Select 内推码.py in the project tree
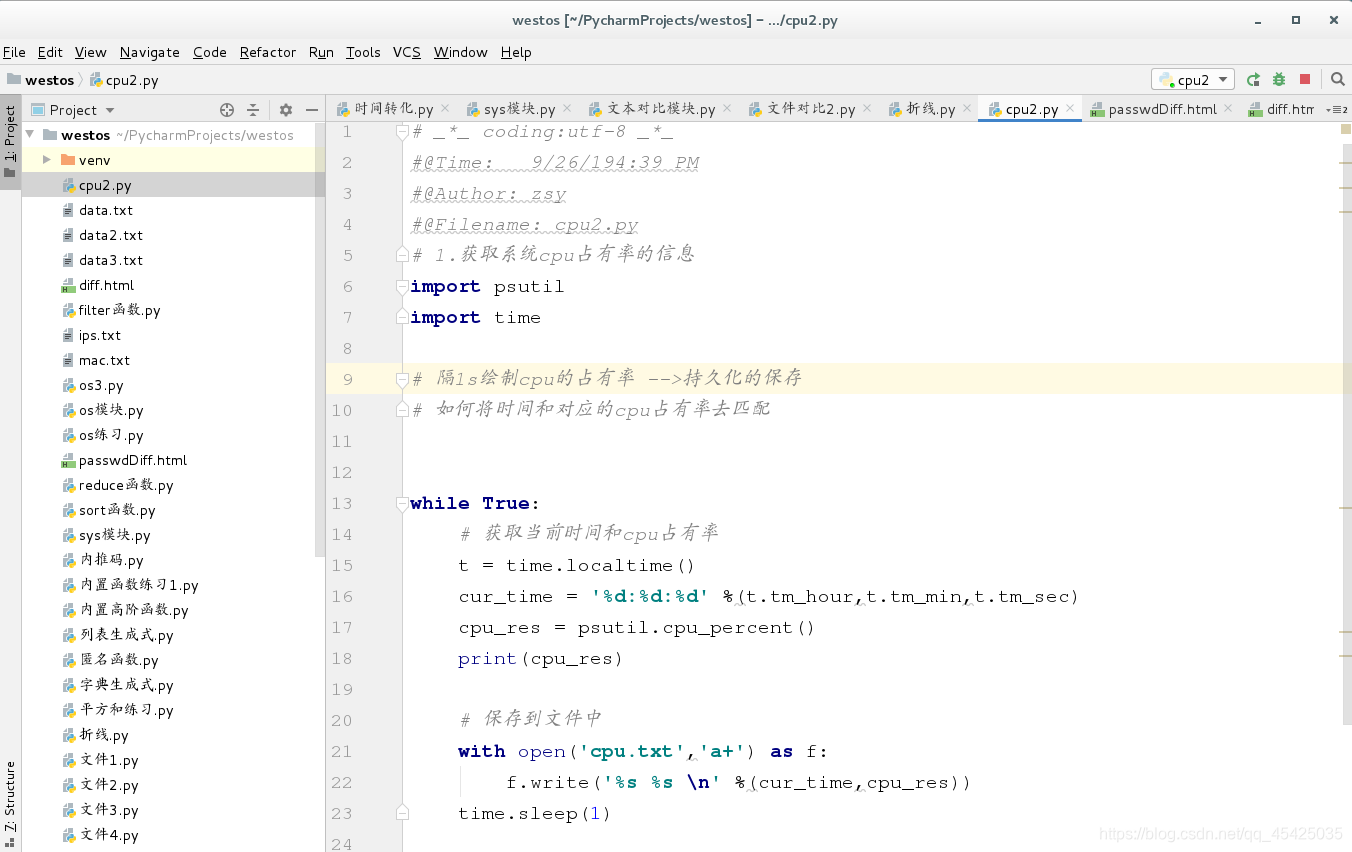 pyautogui.click(x=111, y=560)
